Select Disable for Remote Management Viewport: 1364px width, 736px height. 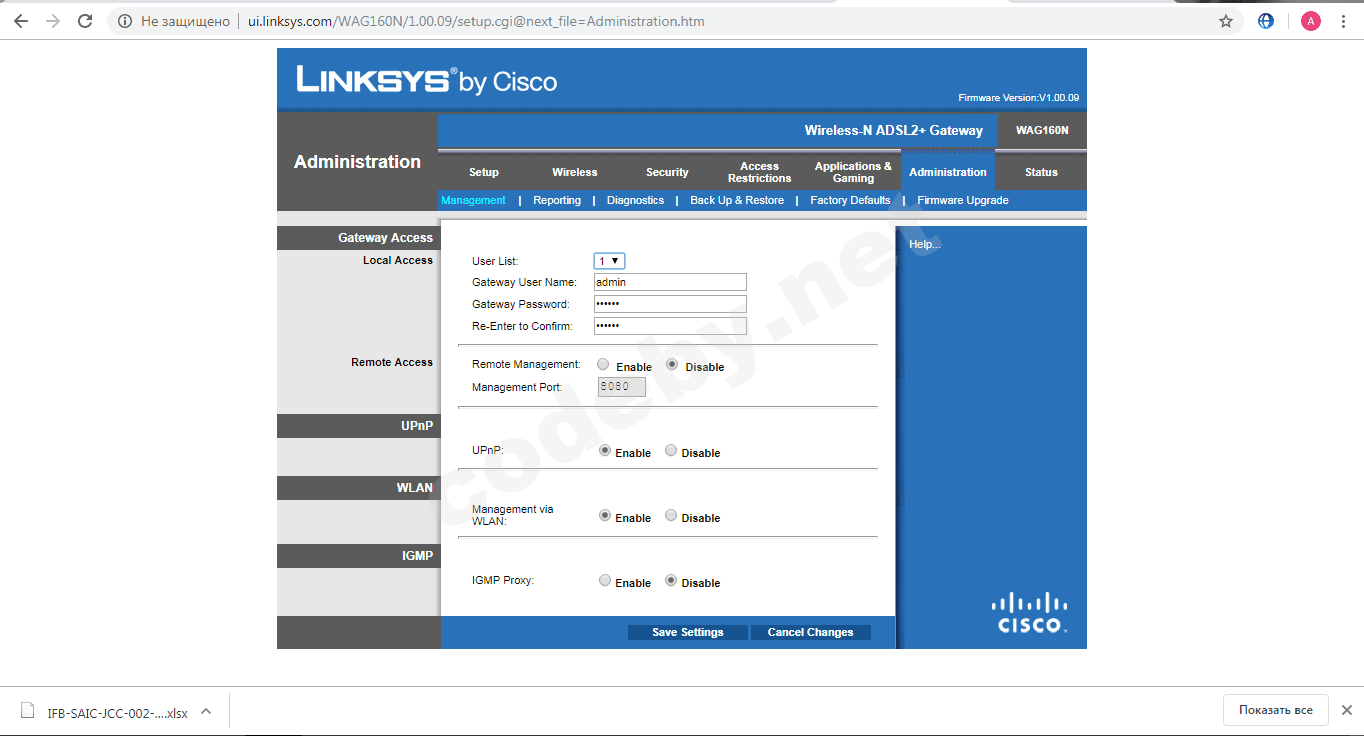point(672,365)
